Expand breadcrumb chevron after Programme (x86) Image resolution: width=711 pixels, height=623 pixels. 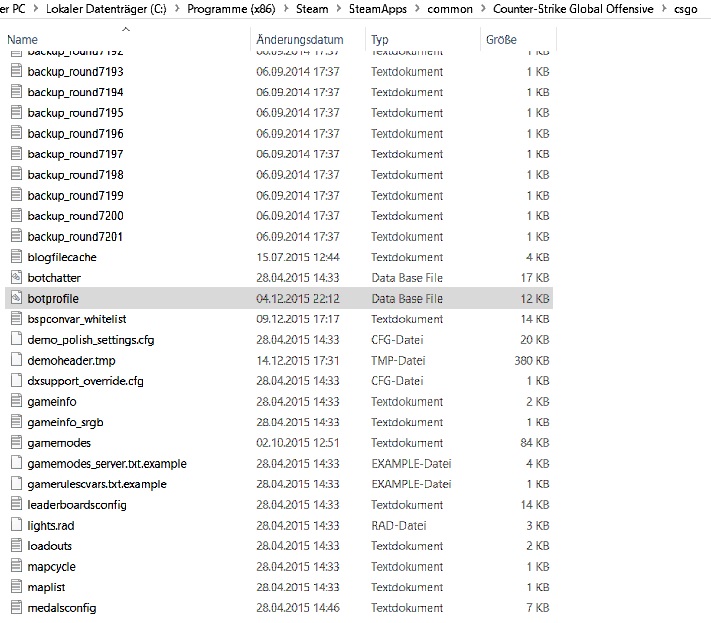pyautogui.click(x=286, y=9)
